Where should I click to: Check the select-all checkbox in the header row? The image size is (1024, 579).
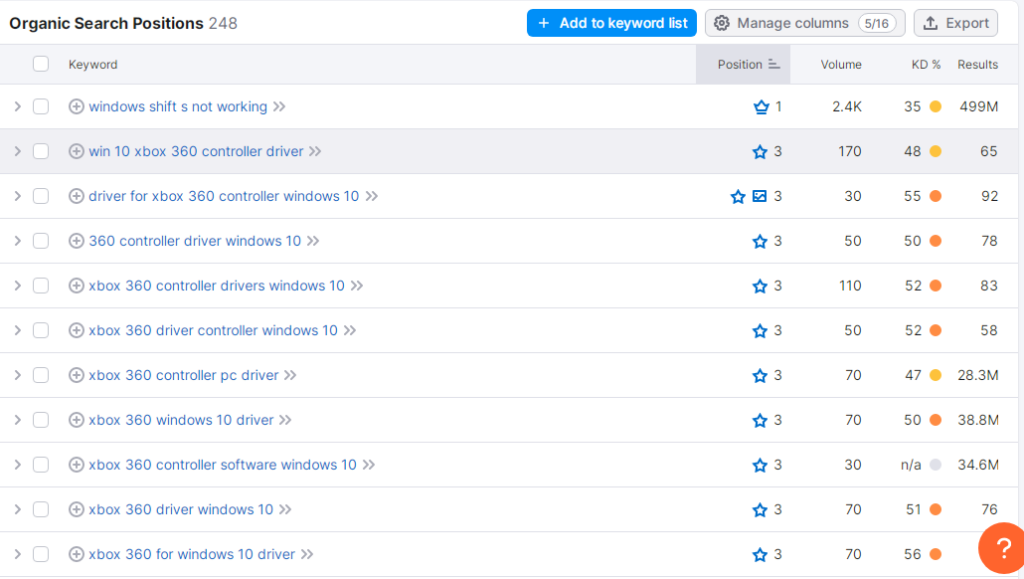point(40,62)
